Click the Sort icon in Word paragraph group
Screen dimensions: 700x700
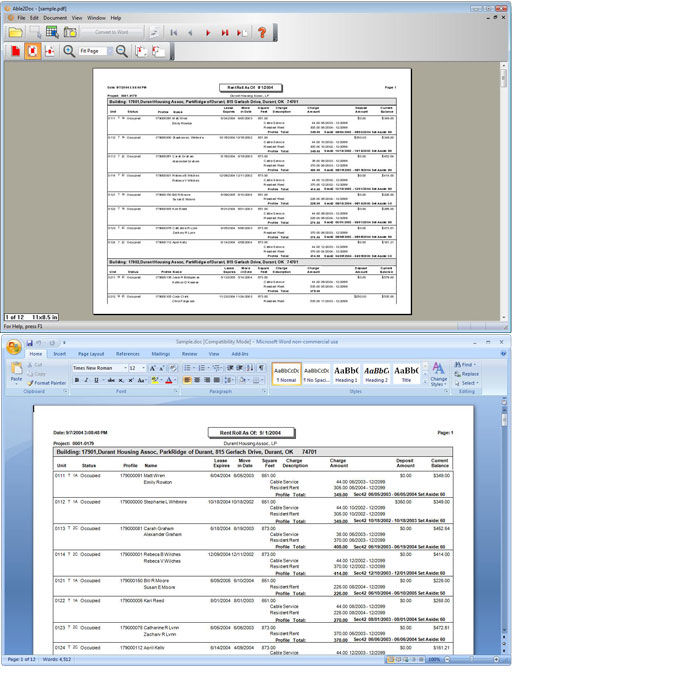click(250, 367)
